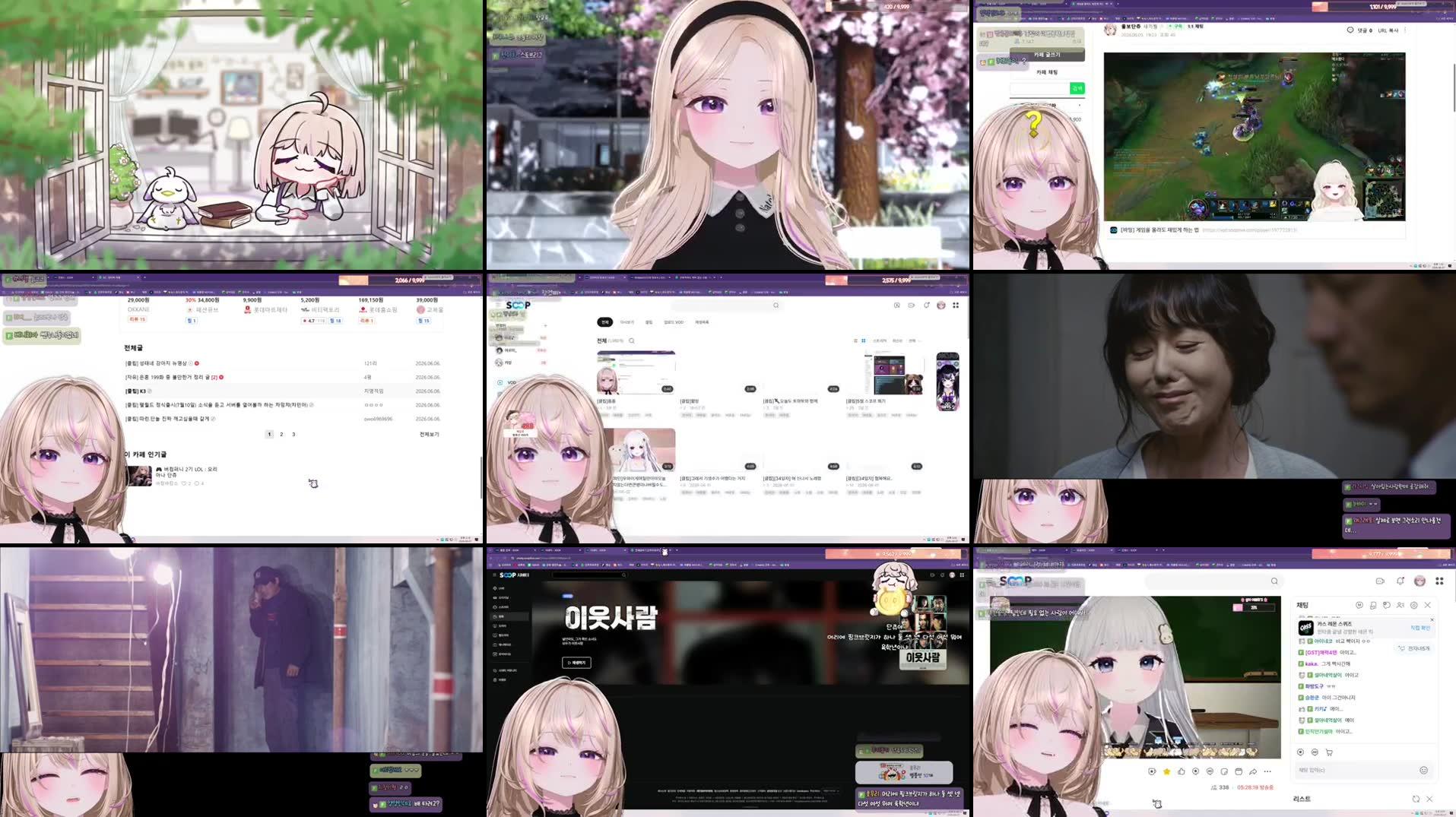Toggle the yellow favorite star below the live player

1166,771
